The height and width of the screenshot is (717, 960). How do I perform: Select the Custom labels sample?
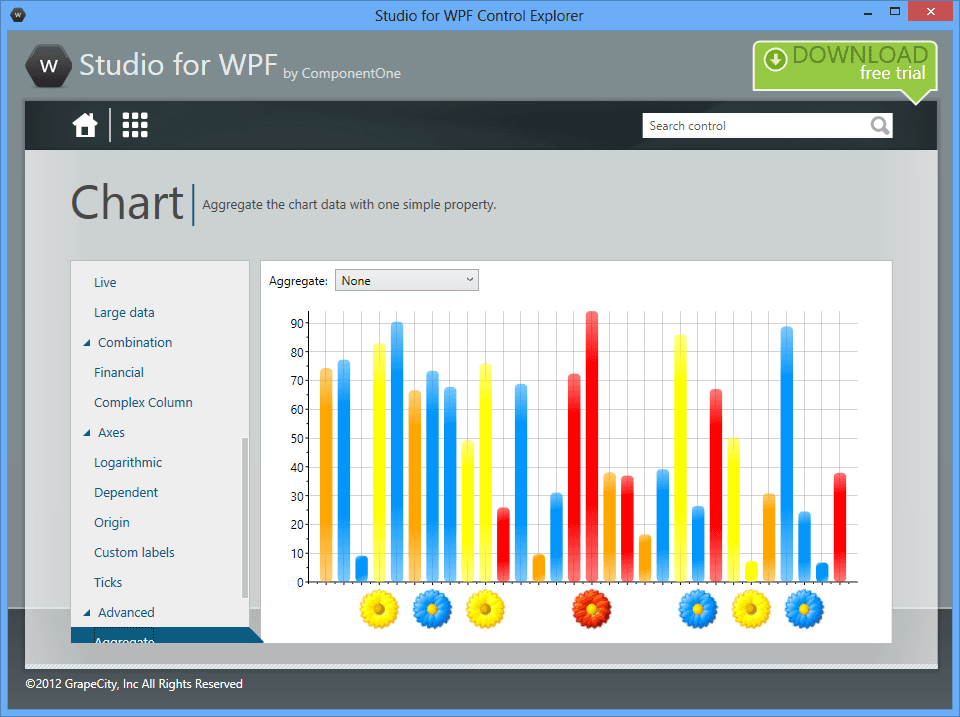click(134, 552)
